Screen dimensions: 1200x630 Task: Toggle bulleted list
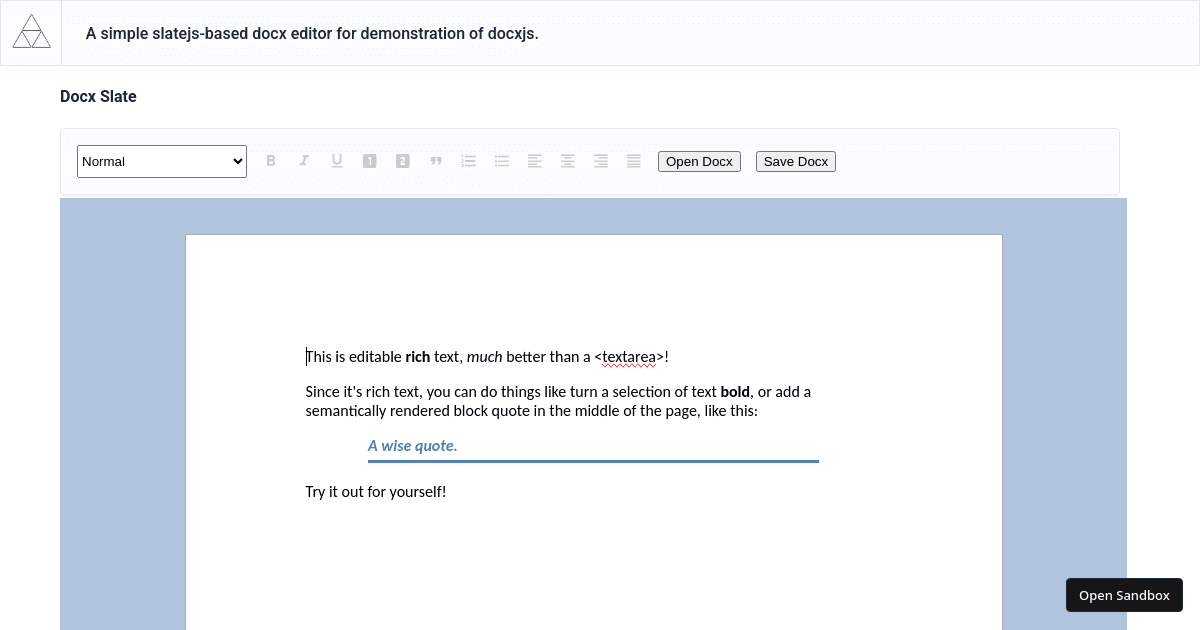coord(502,161)
